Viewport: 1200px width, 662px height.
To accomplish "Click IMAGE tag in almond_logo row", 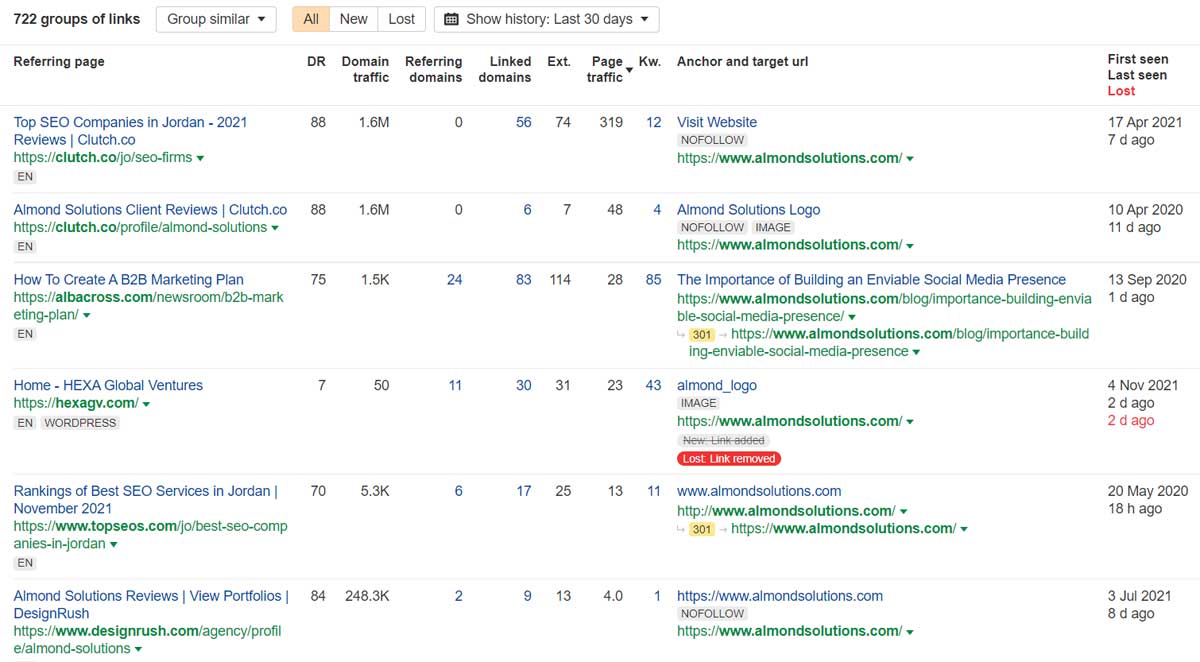I will tap(698, 403).
